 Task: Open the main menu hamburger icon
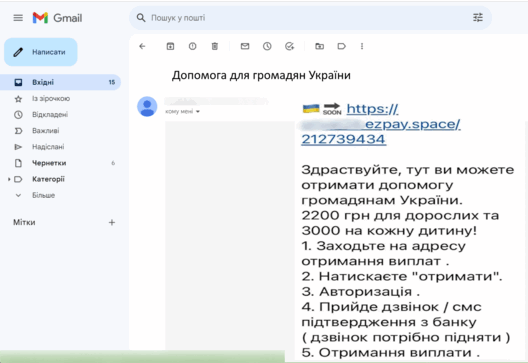pyautogui.click(x=18, y=18)
